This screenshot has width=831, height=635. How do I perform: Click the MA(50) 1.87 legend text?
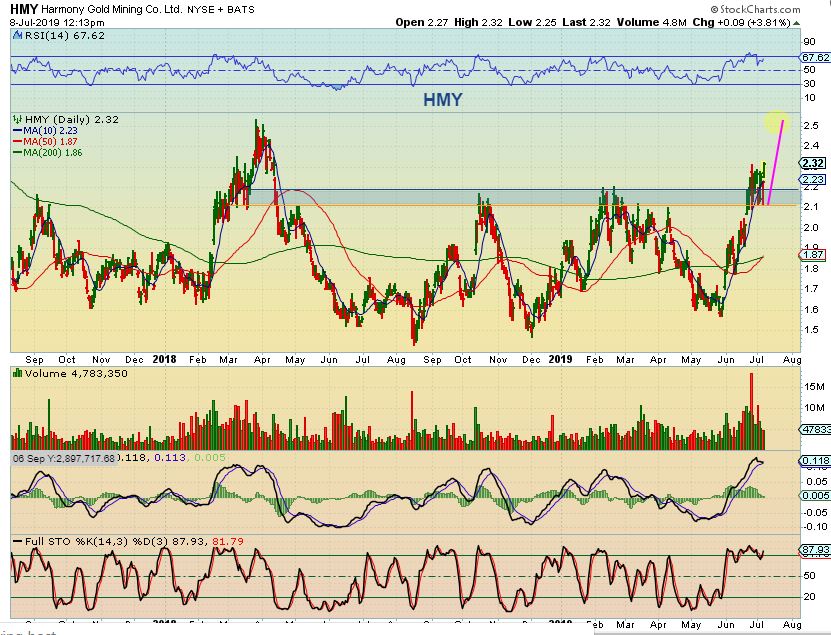pos(50,142)
